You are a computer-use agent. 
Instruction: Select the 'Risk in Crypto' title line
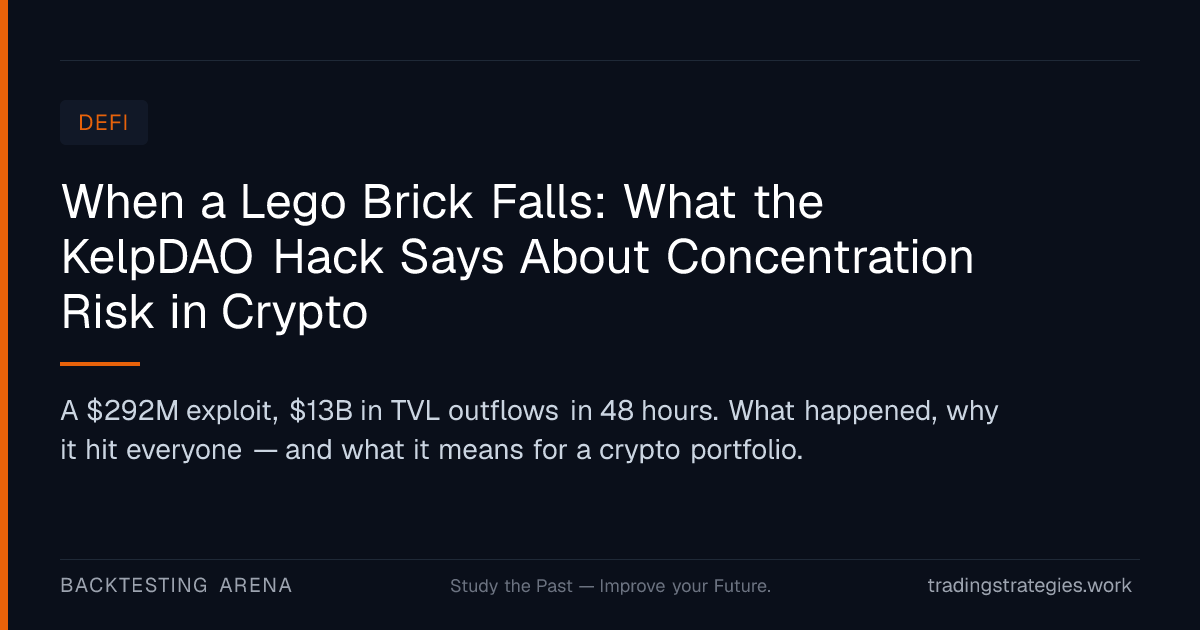214,315
